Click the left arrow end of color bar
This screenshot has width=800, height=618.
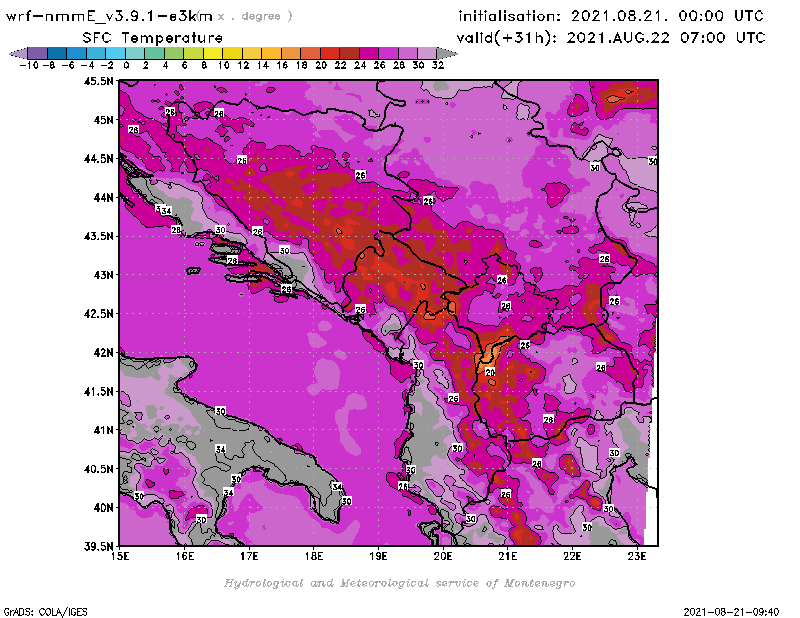coord(16,52)
